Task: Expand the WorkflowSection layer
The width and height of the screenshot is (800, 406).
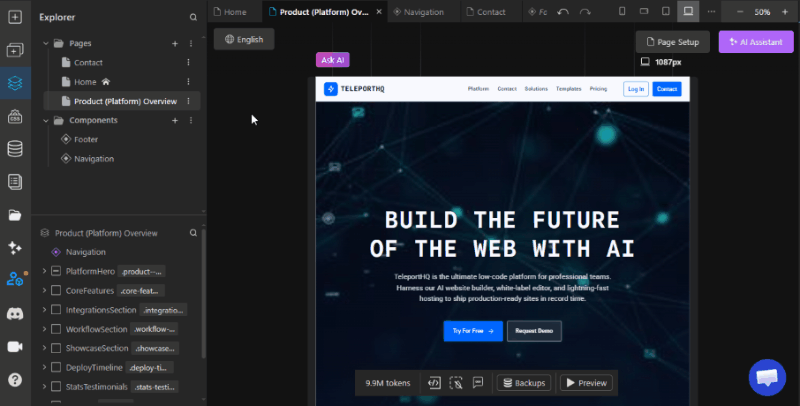Action: coord(44,329)
